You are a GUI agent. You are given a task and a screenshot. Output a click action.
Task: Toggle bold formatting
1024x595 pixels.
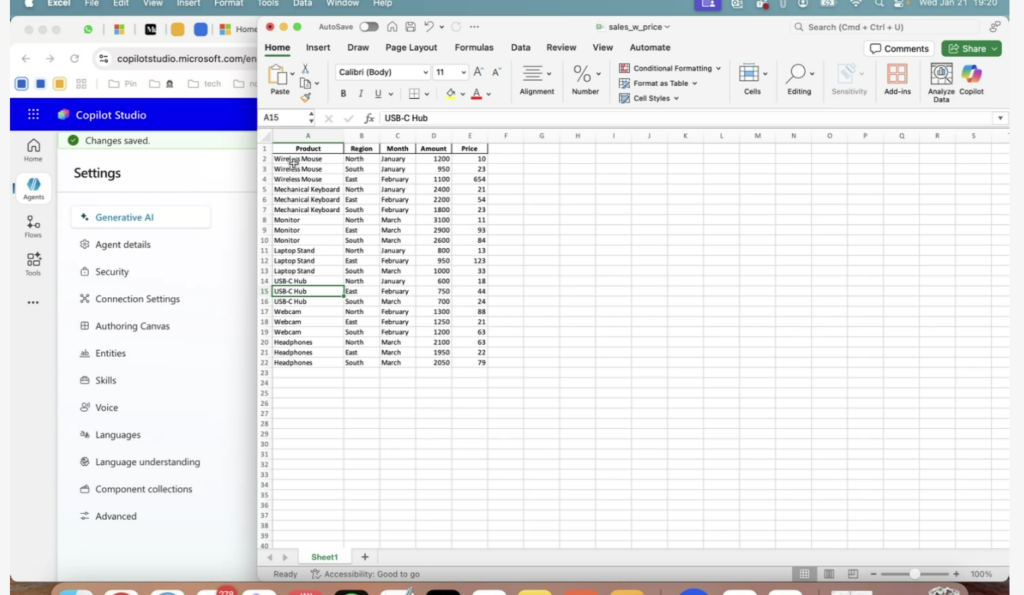(343, 94)
